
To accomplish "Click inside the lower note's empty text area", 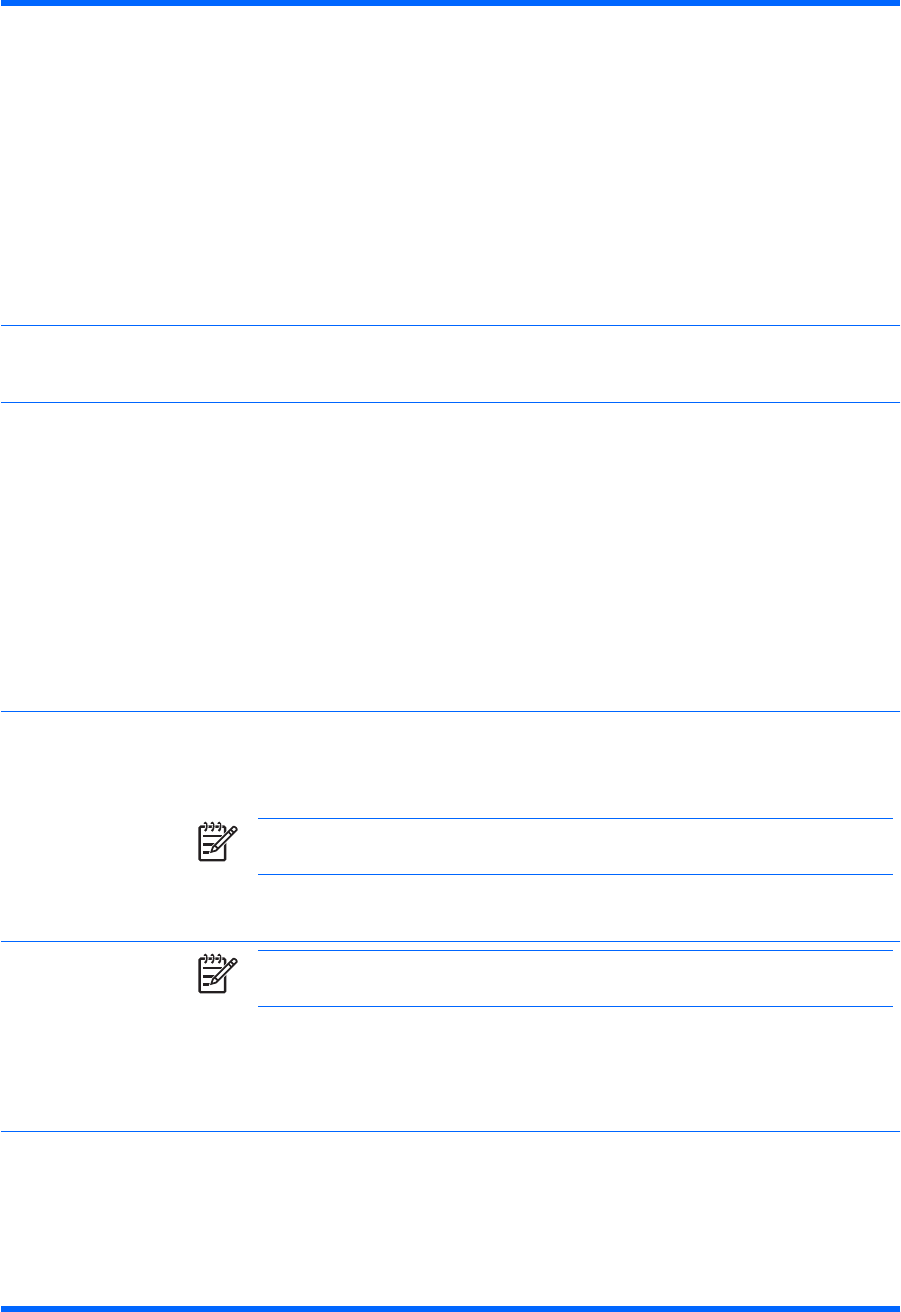I will pyautogui.click(x=575, y=979).
